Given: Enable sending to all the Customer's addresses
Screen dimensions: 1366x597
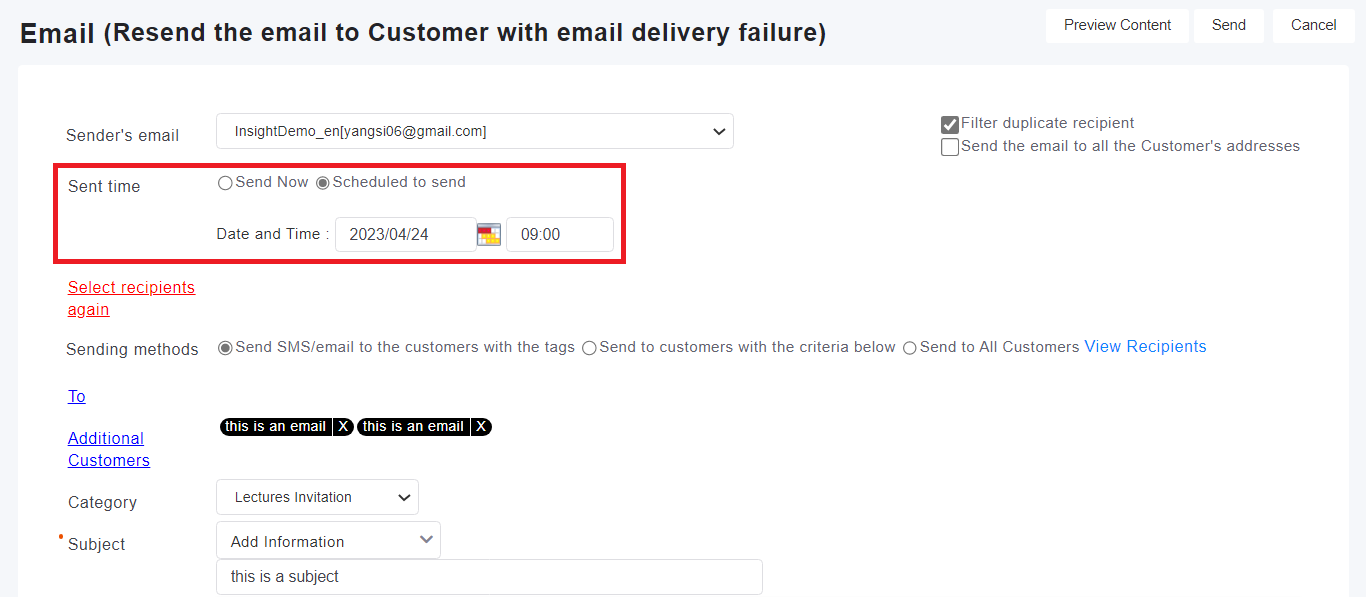Looking at the screenshot, I should 950,147.
